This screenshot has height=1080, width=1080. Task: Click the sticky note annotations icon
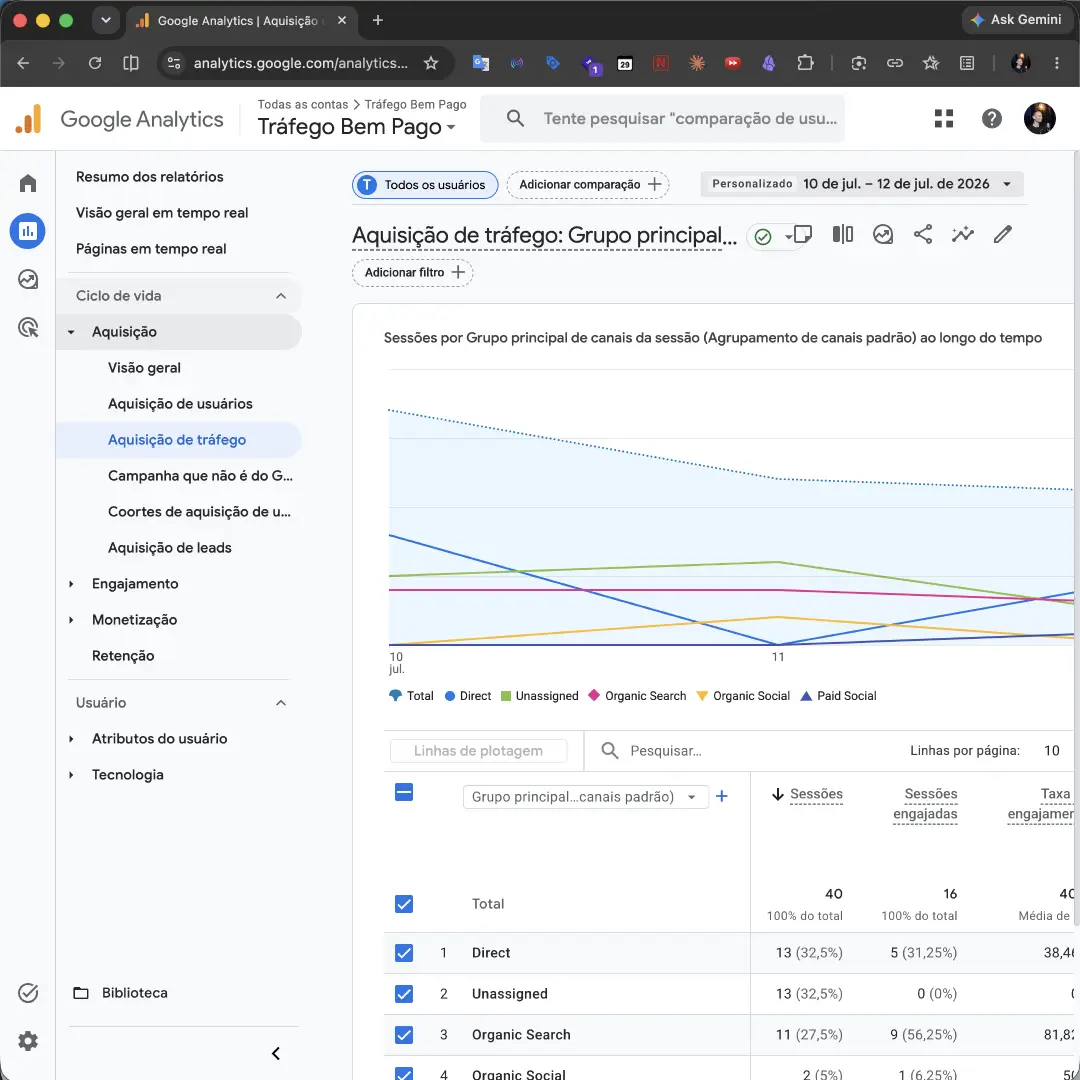(x=802, y=234)
